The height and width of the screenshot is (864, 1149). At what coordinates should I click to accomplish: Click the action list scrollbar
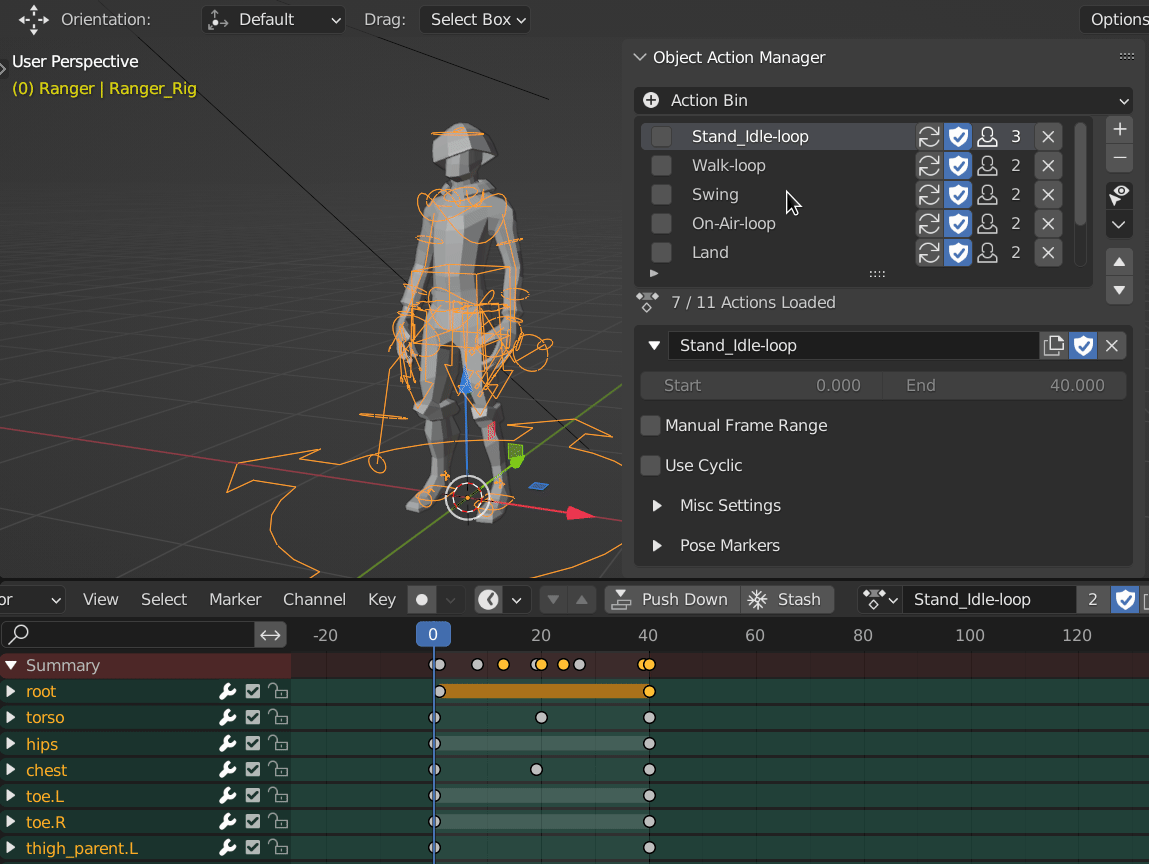coord(1080,174)
